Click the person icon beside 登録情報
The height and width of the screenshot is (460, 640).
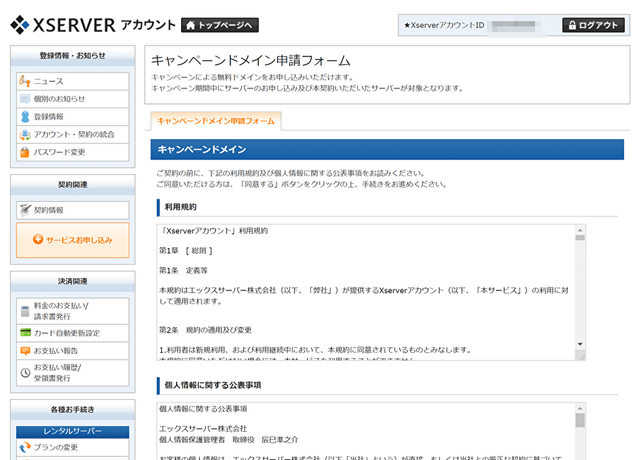(25, 117)
